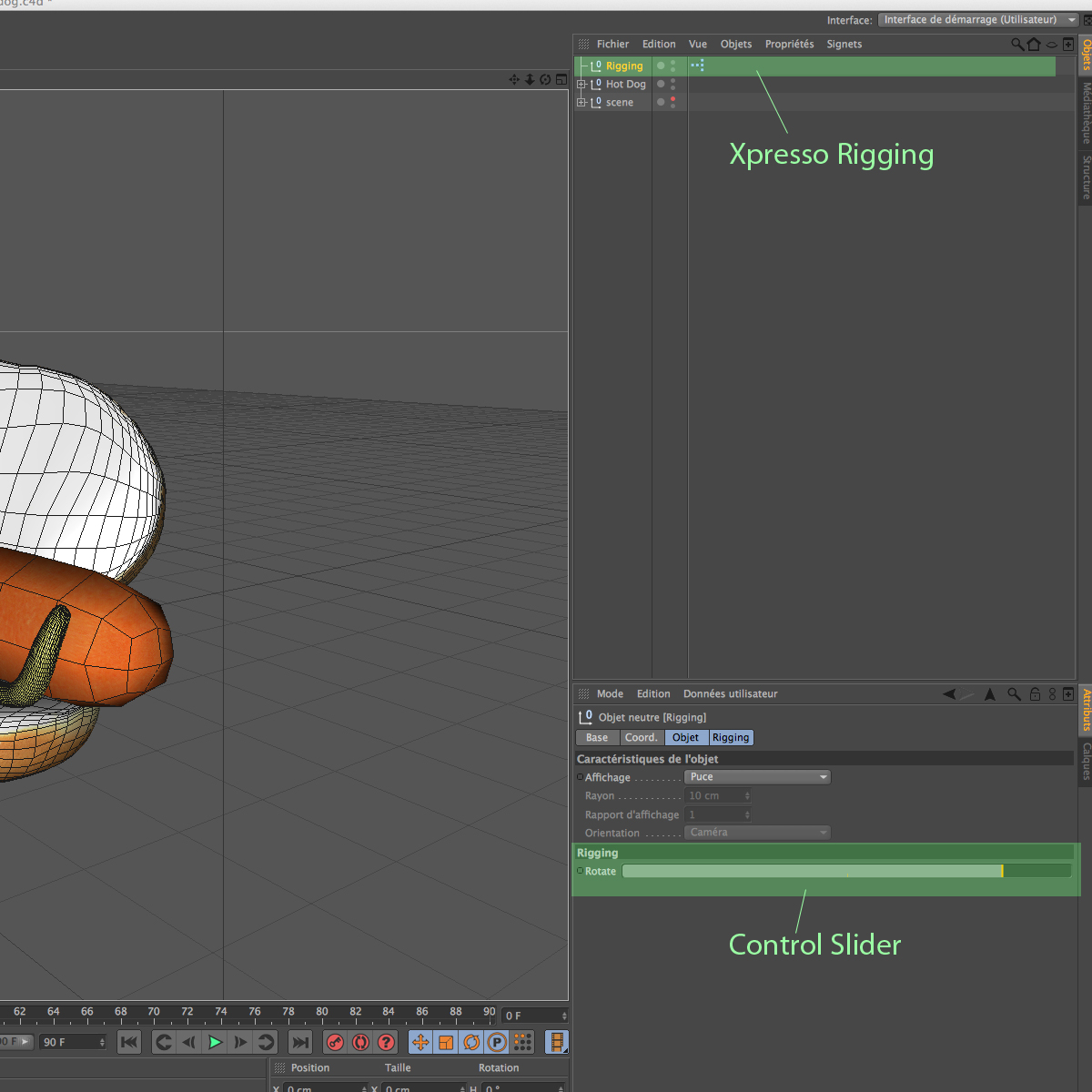
Task: Open the Données utilisateur menu
Action: pyautogui.click(x=730, y=693)
